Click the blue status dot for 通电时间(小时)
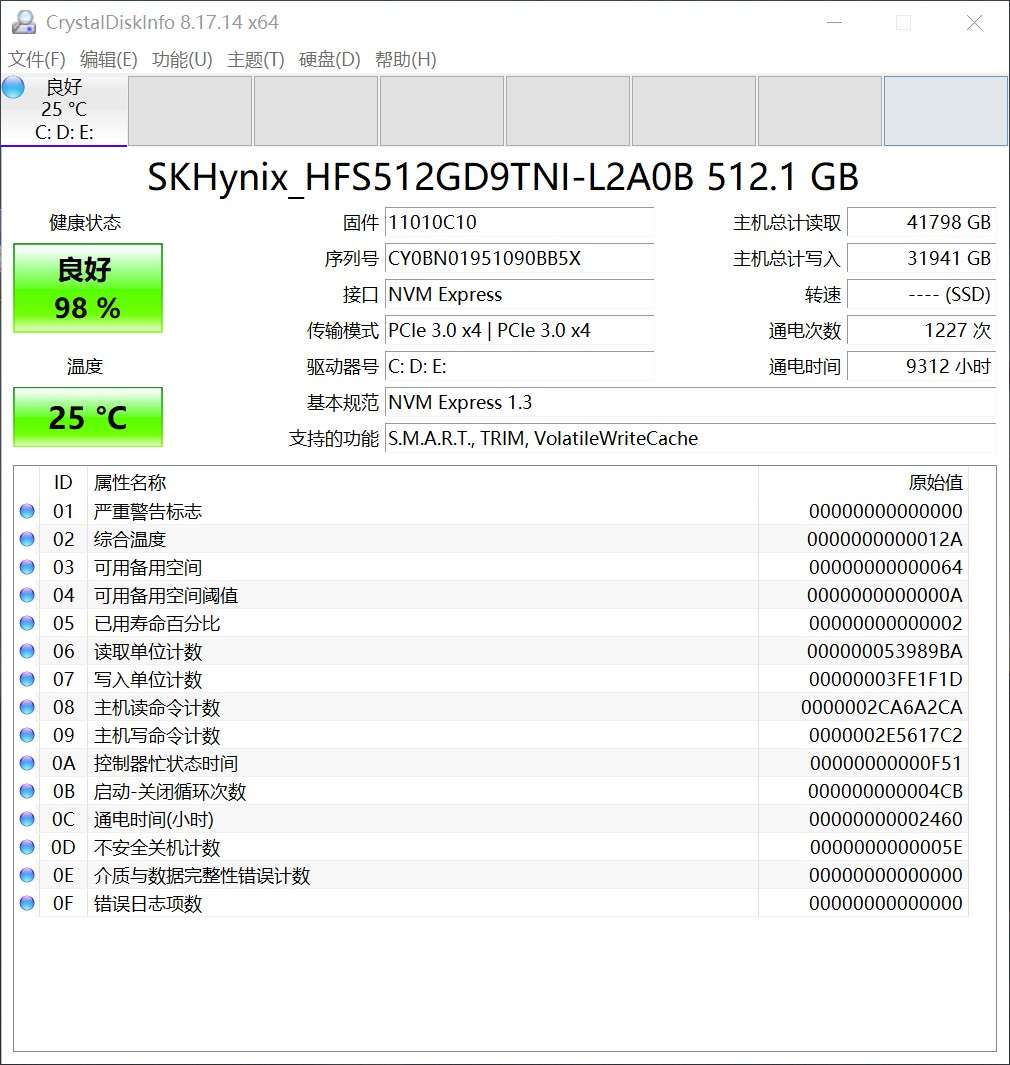The image size is (1010, 1065). [x=27, y=819]
